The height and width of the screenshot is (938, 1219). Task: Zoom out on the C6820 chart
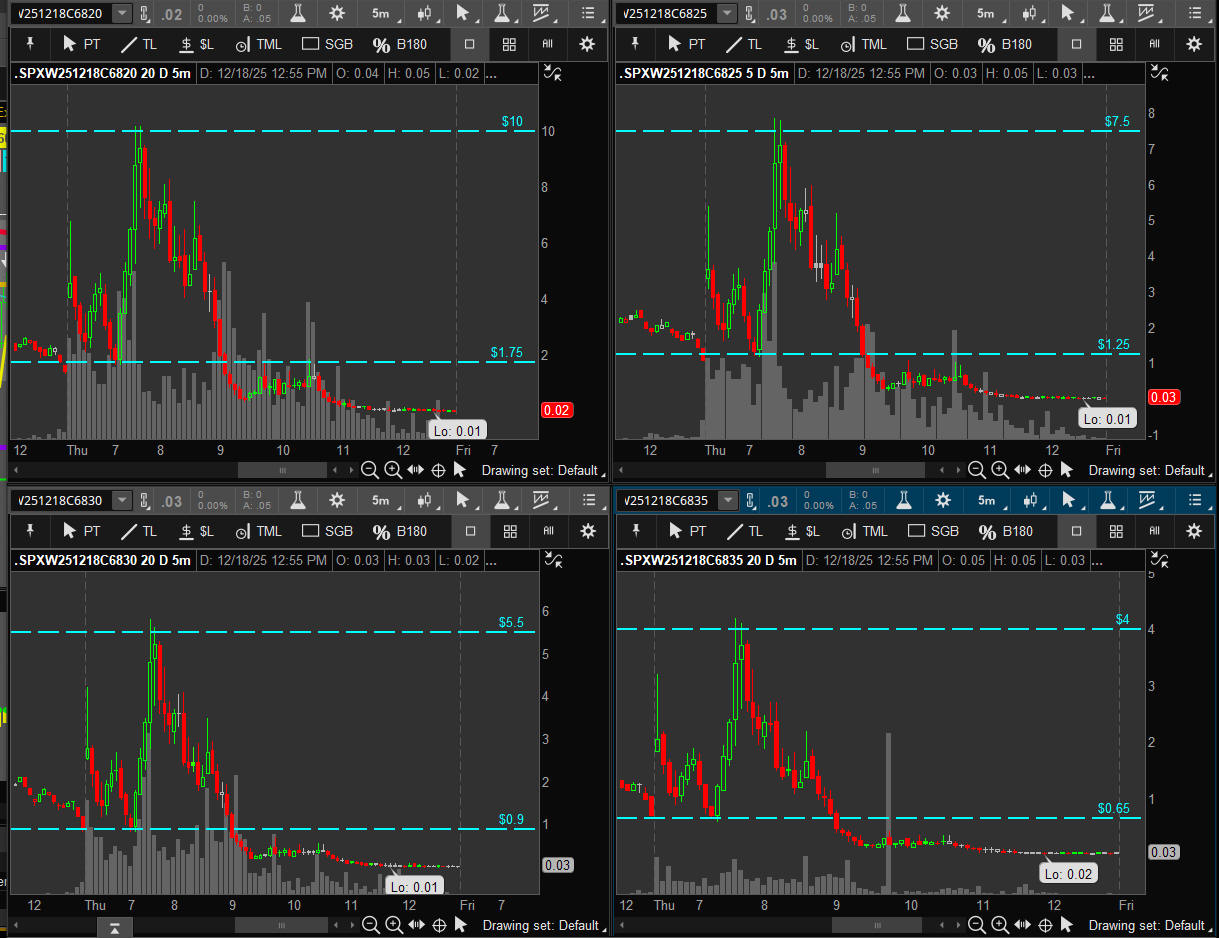369,470
